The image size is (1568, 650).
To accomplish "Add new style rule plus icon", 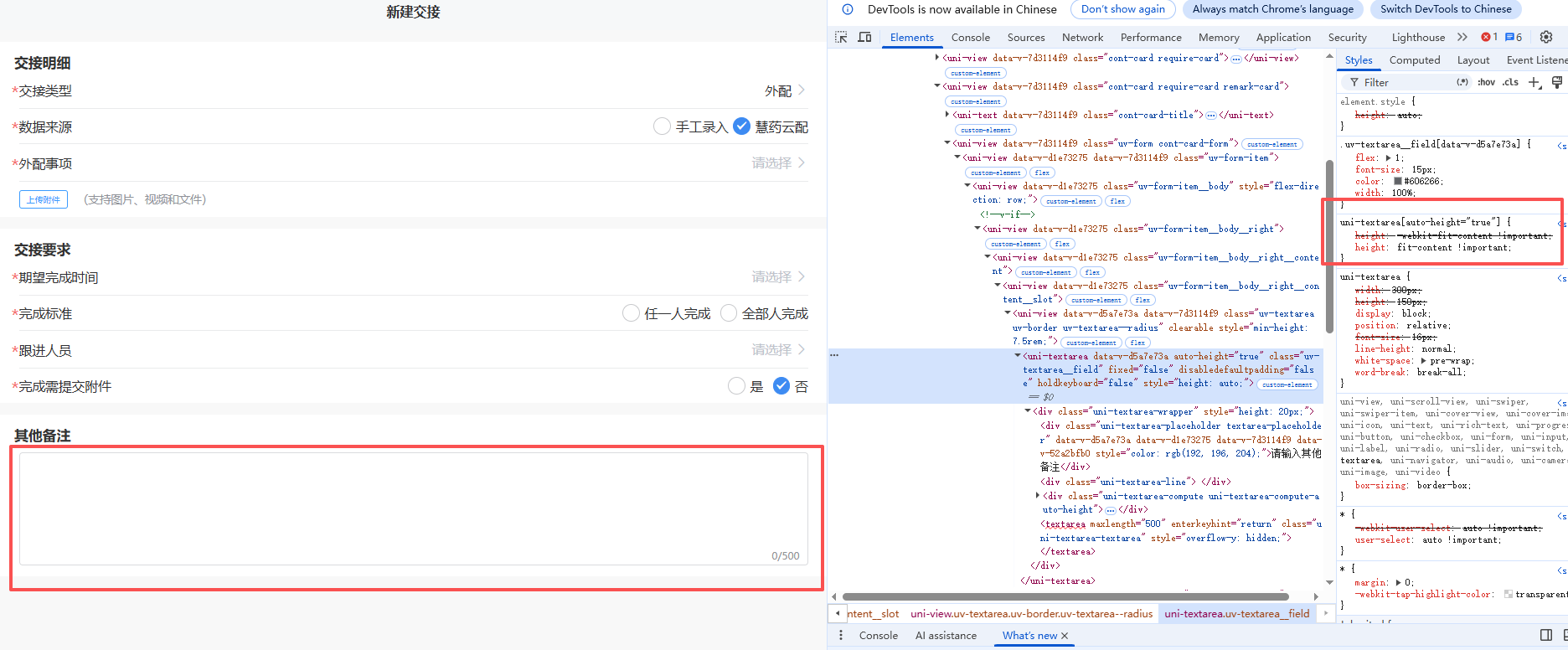I will [x=1534, y=82].
